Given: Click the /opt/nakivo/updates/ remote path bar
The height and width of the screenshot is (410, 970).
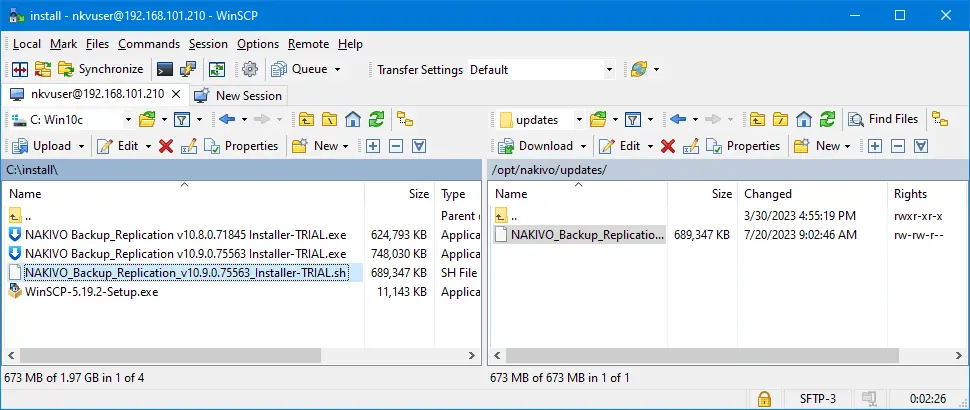Looking at the screenshot, I should pos(728,169).
